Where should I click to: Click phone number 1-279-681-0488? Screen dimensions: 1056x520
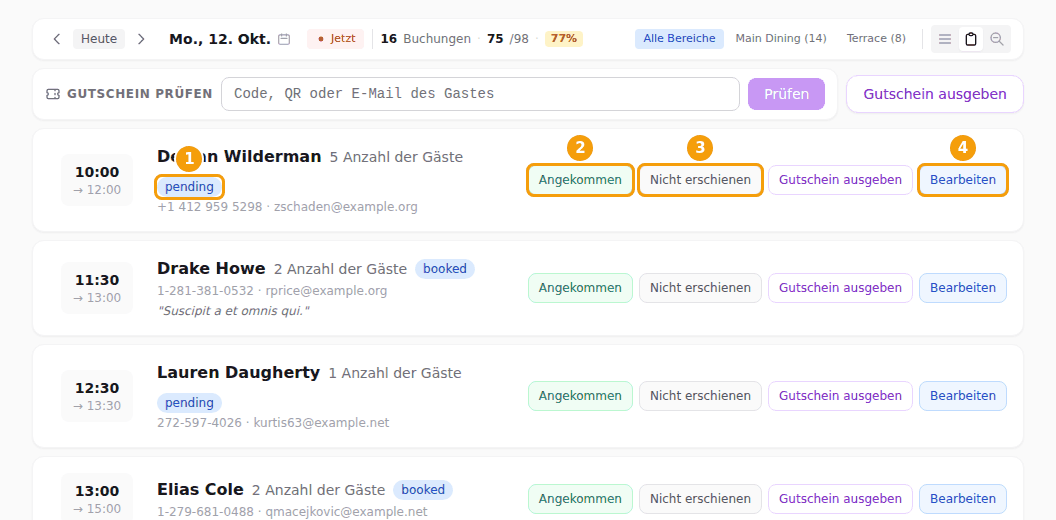tap(205, 512)
